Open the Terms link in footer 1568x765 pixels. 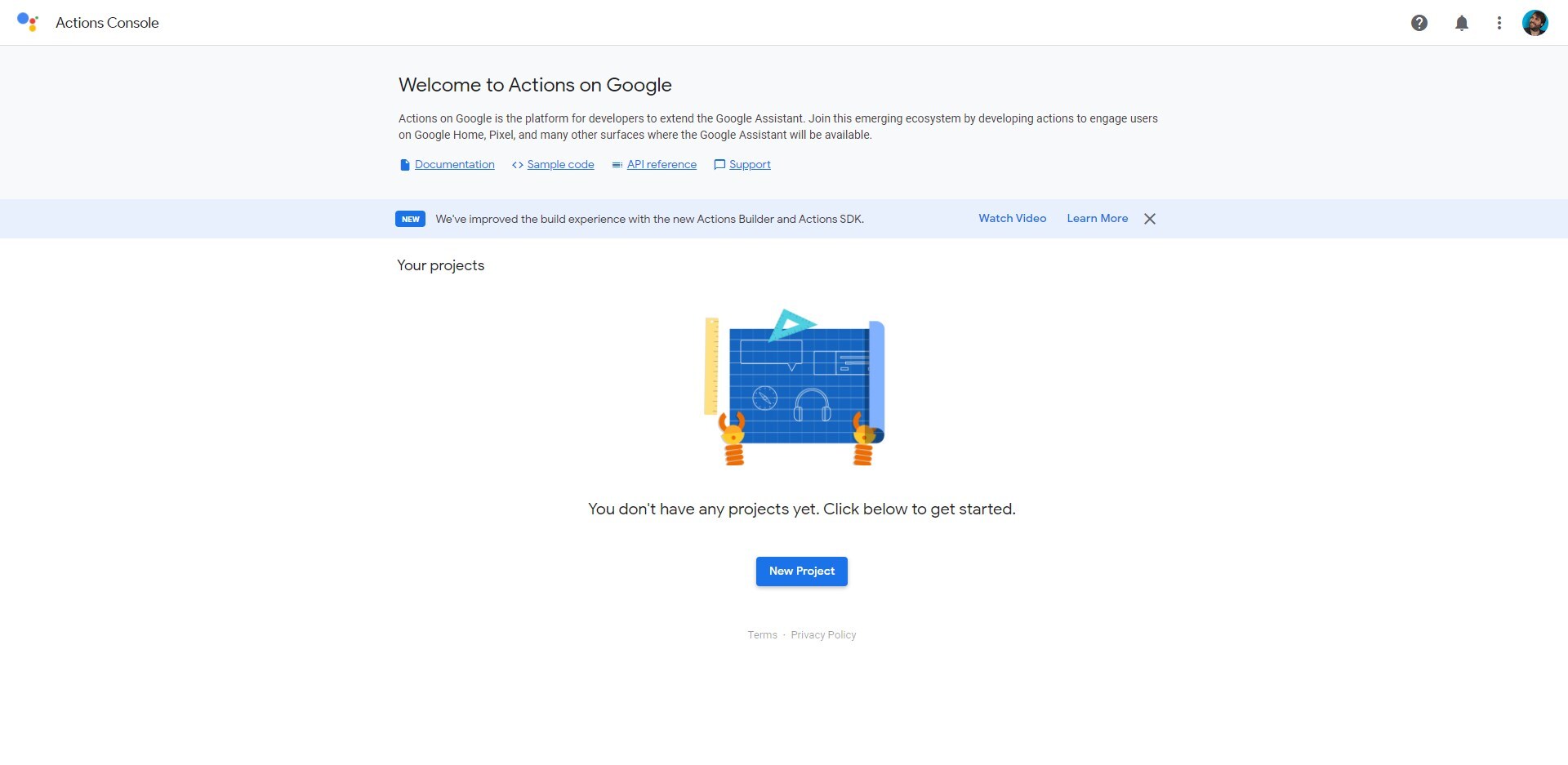point(763,635)
